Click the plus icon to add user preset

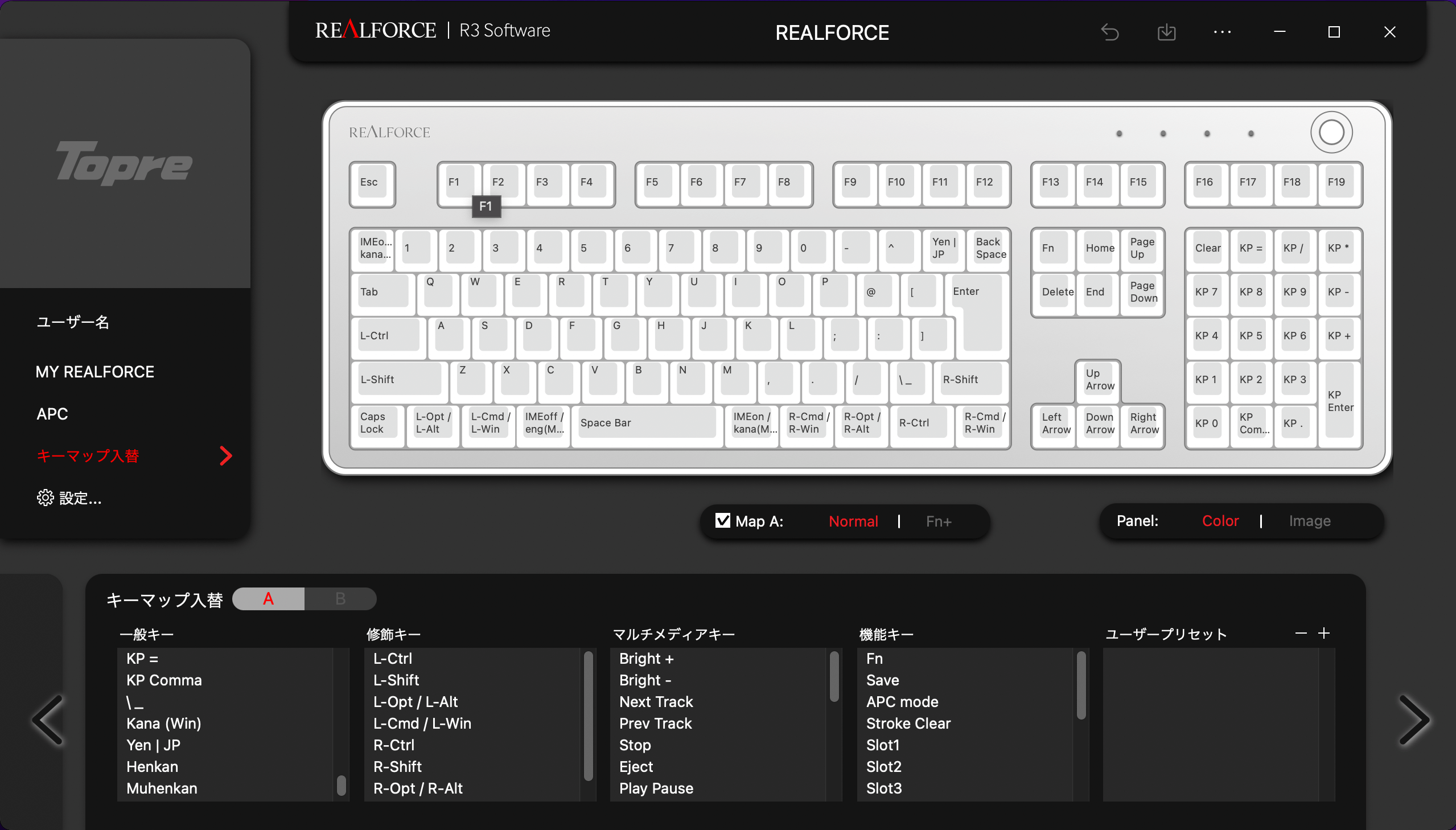[x=1324, y=634]
